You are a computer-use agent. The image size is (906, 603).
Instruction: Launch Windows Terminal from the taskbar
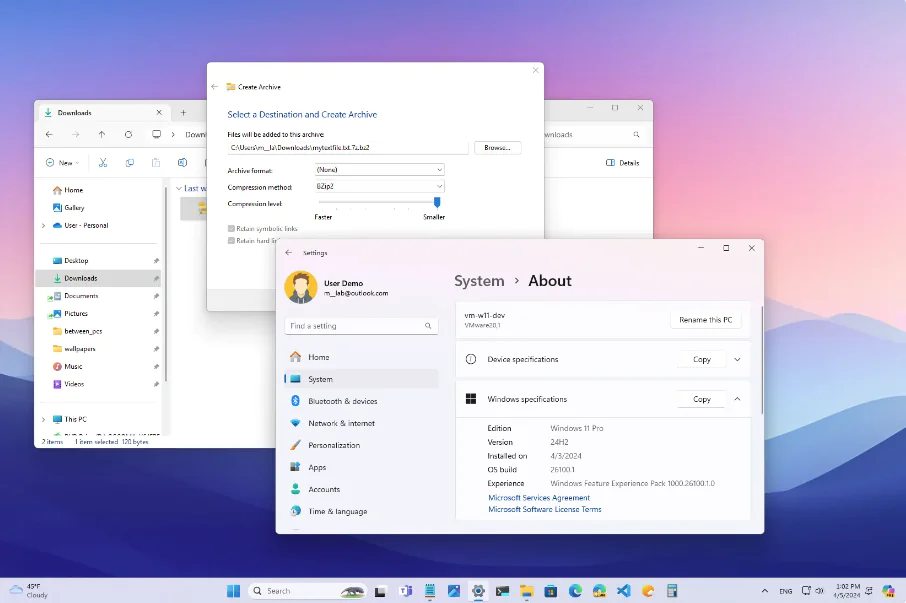point(502,590)
